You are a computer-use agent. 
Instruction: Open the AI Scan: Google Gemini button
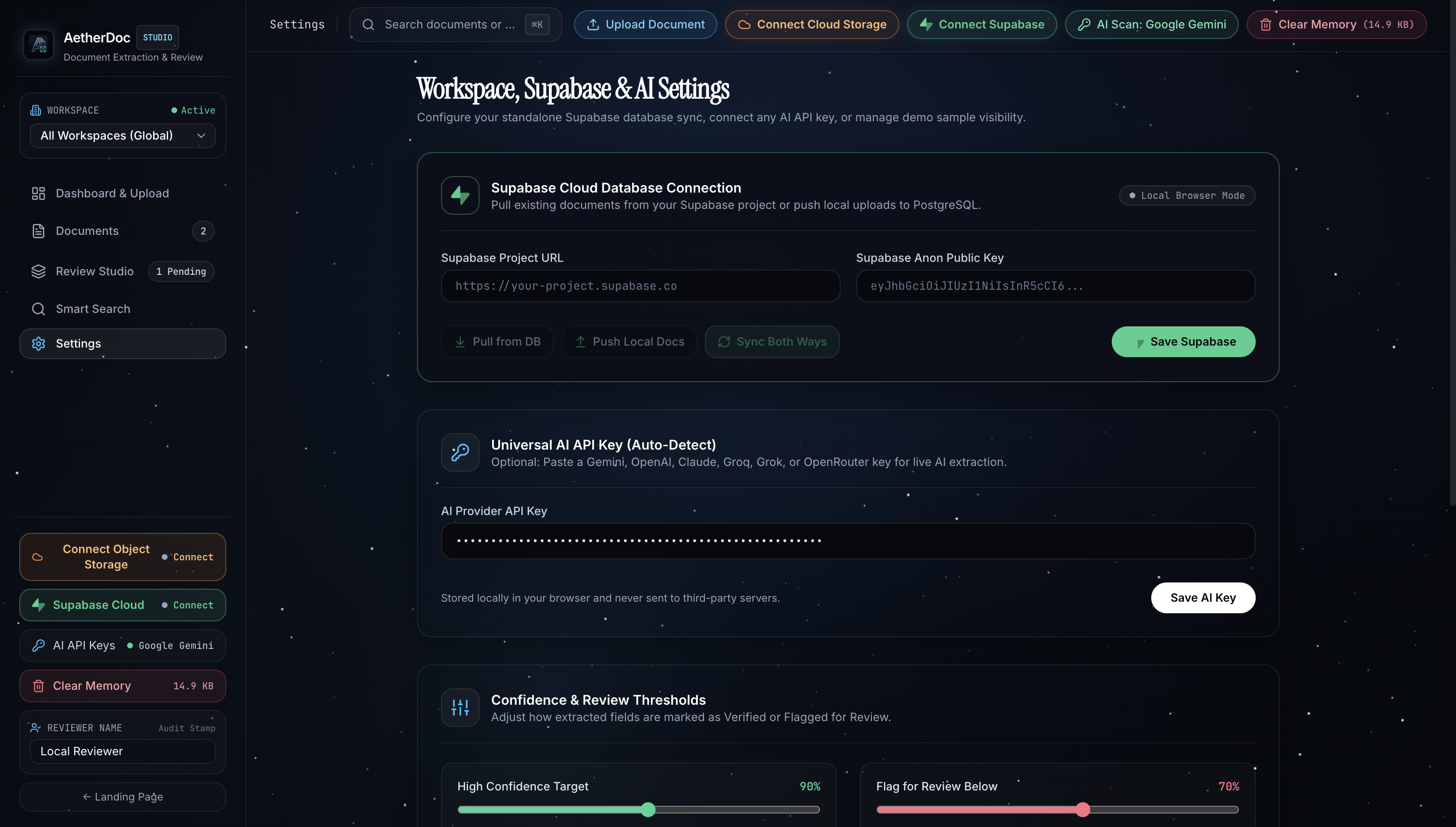(1152, 25)
